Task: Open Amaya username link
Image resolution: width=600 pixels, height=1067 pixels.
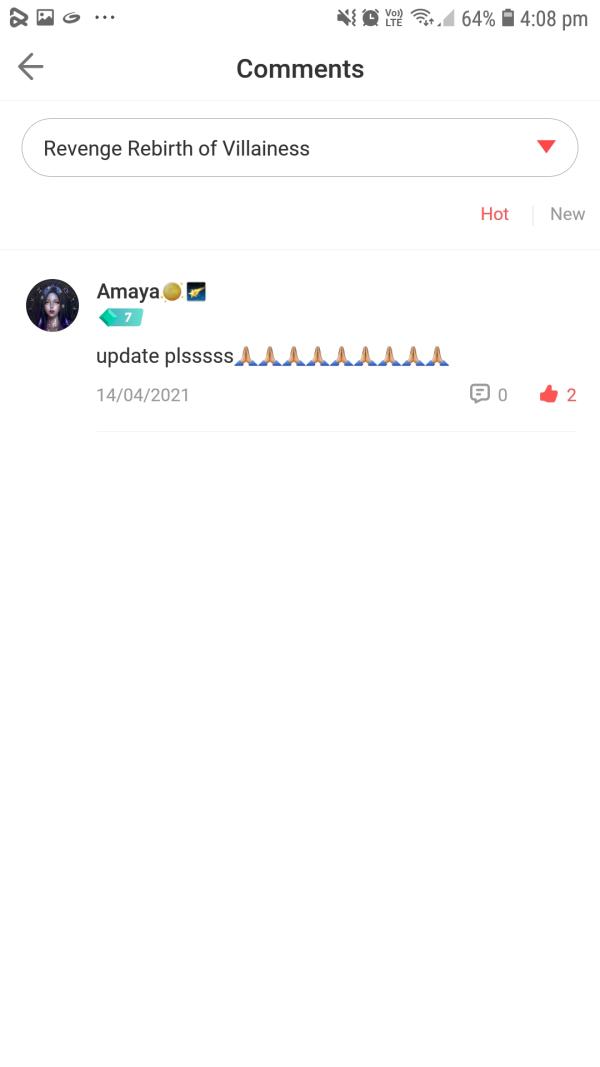Action: point(128,291)
